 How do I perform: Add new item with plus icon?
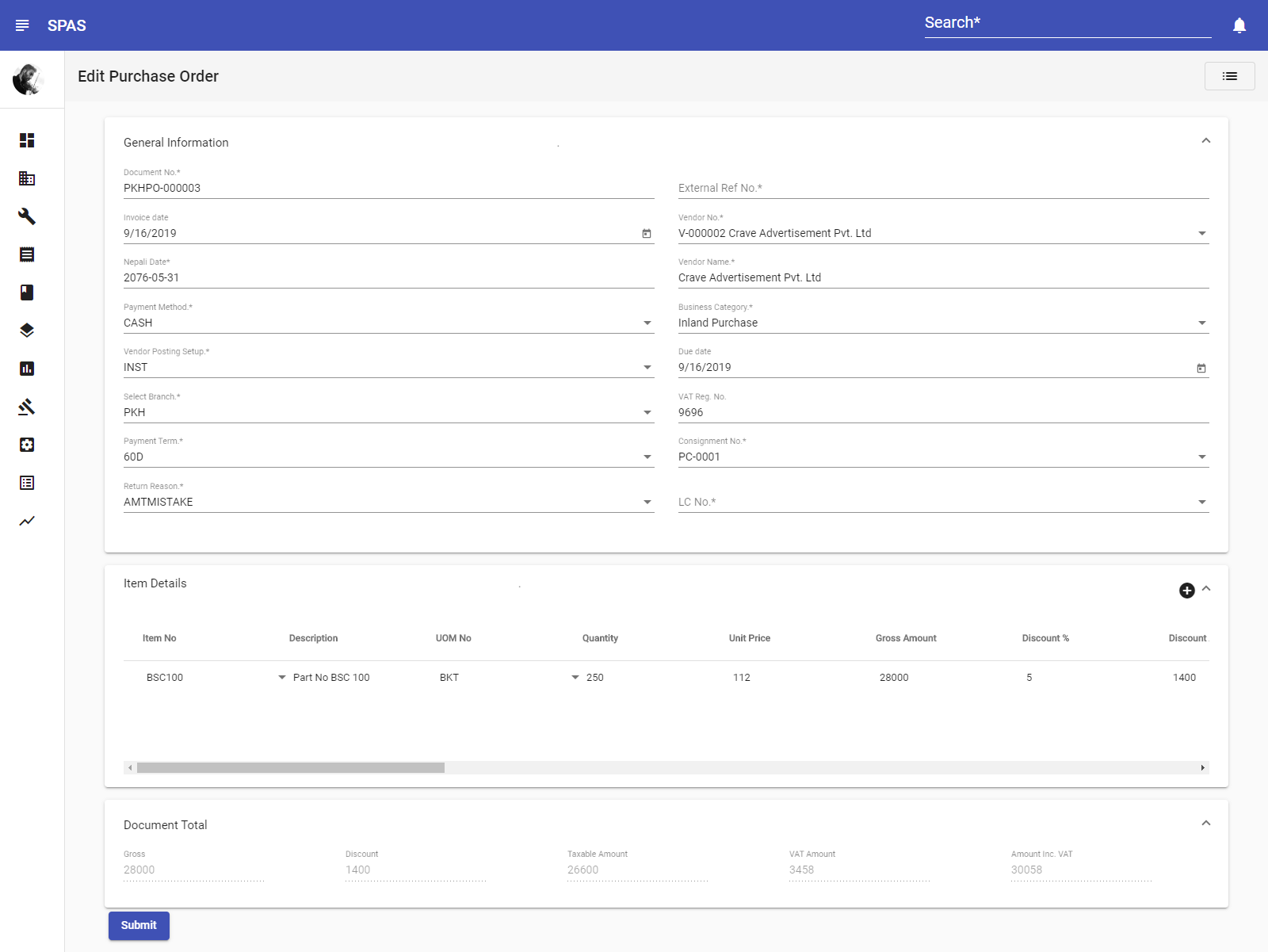(x=1186, y=591)
